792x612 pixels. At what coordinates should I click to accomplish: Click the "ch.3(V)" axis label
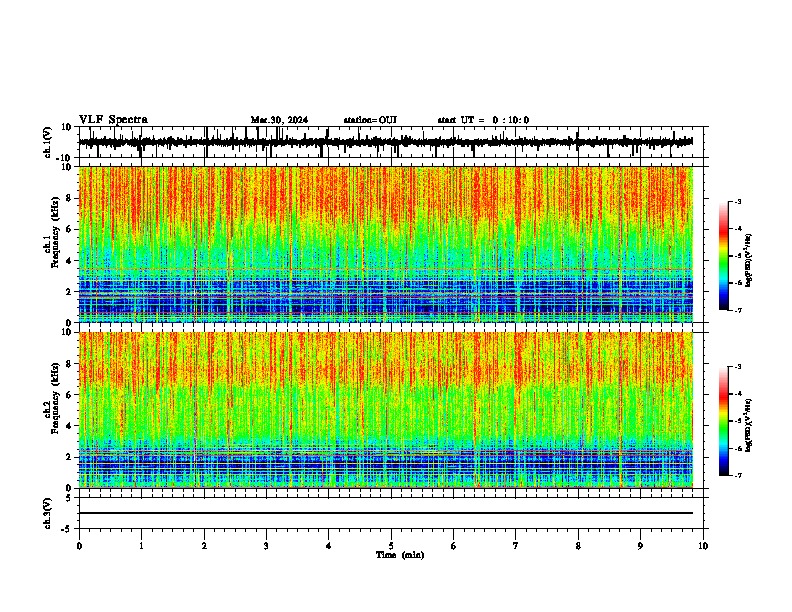47,514
